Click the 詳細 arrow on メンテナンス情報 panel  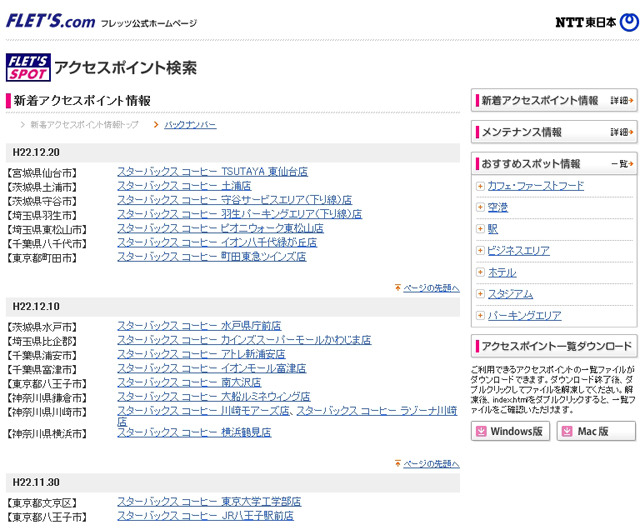pos(622,132)
